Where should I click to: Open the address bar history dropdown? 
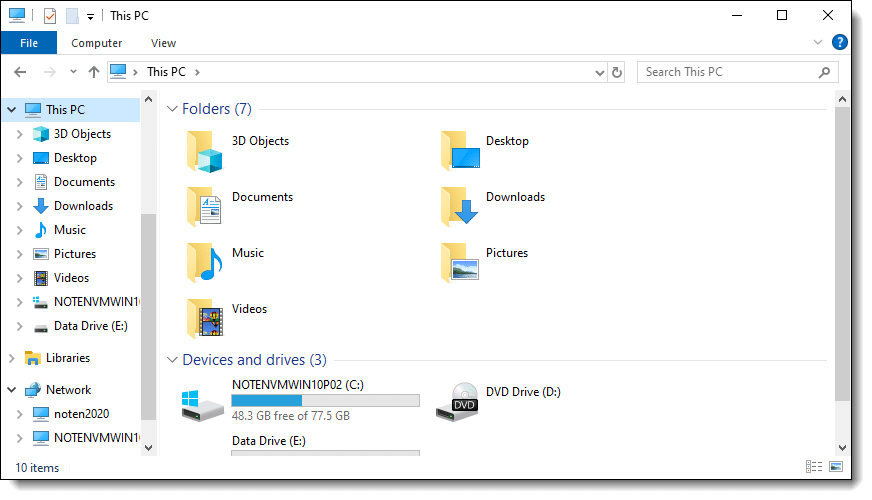pyautogui.click(x=600, y=72)
